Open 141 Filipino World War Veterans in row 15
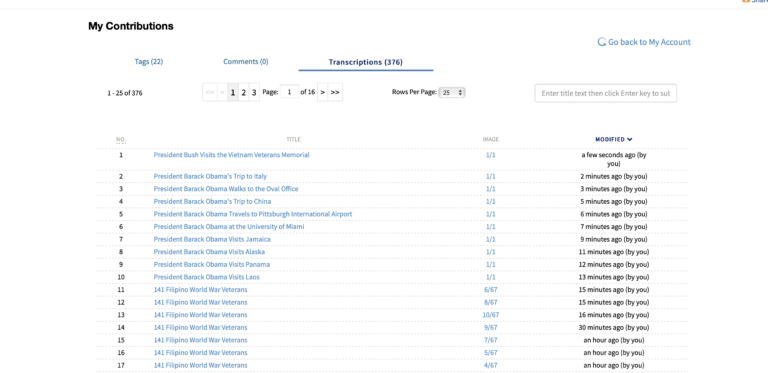The width and height of the screenshot is (768, 373). [200, 340]
